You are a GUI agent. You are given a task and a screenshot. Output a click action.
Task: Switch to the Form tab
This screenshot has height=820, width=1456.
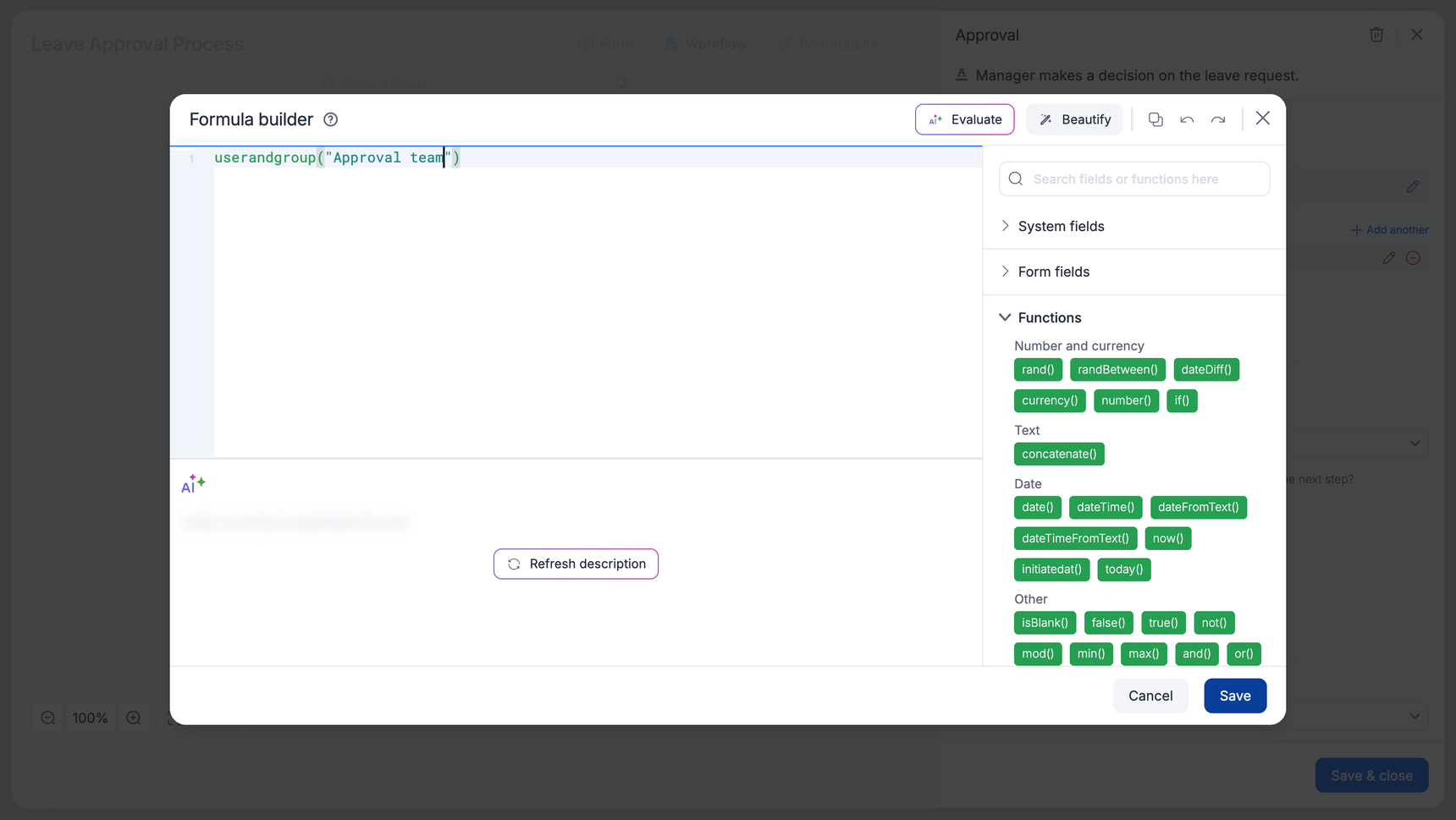click(x=606, y=44)
